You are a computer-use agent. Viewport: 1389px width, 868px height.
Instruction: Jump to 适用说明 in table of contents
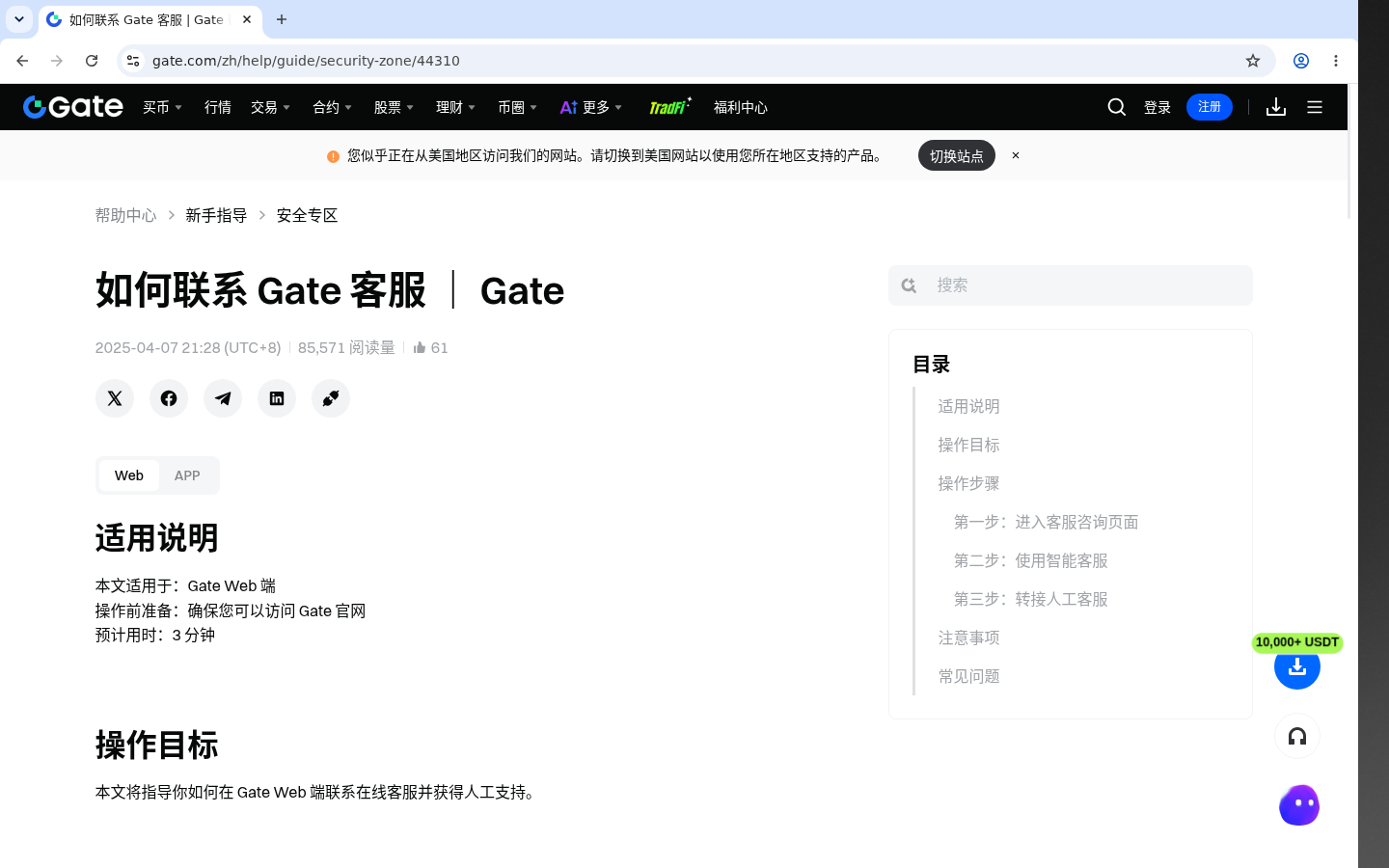[x=968, y=406]
